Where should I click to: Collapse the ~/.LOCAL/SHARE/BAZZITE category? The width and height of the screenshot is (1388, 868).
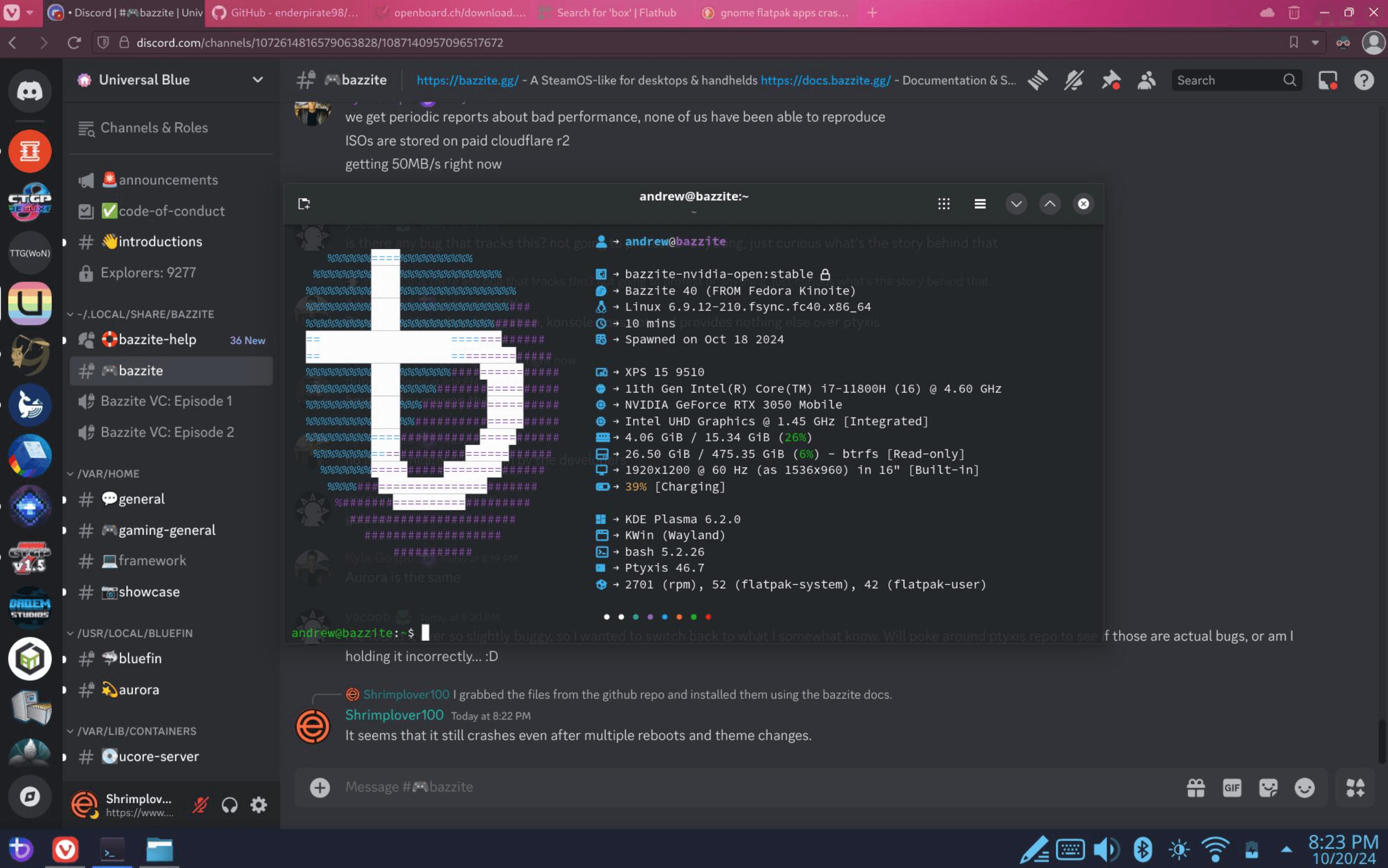click(141, 314)
